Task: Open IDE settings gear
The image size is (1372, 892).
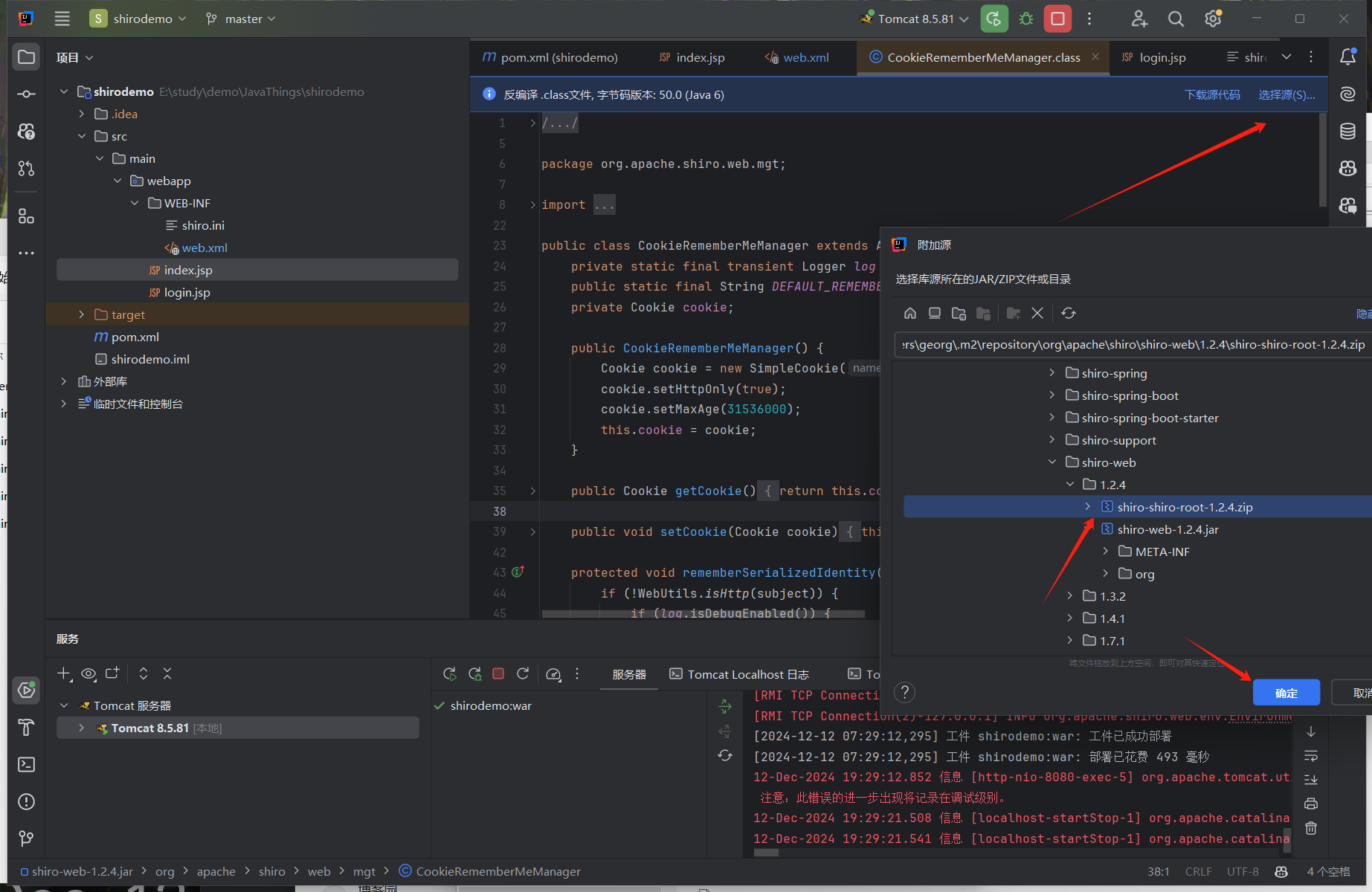Action: tap(1213, 19)
